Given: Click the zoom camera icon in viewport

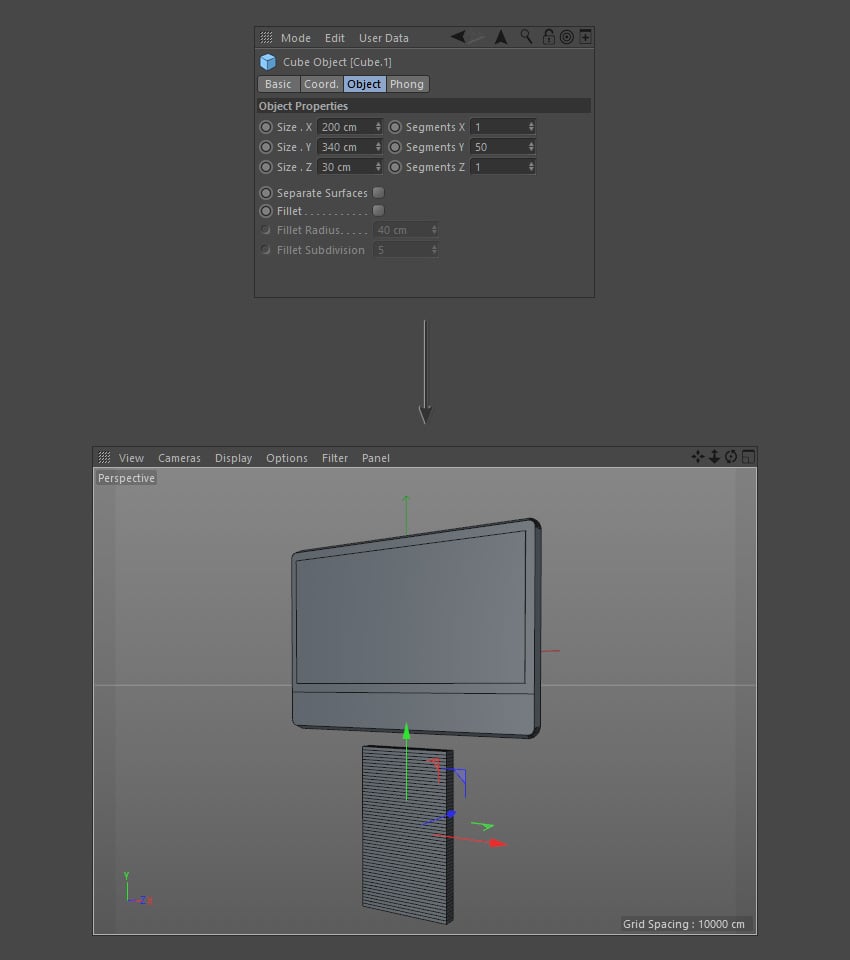Looking at the screenshot, I should coord(714,456).
